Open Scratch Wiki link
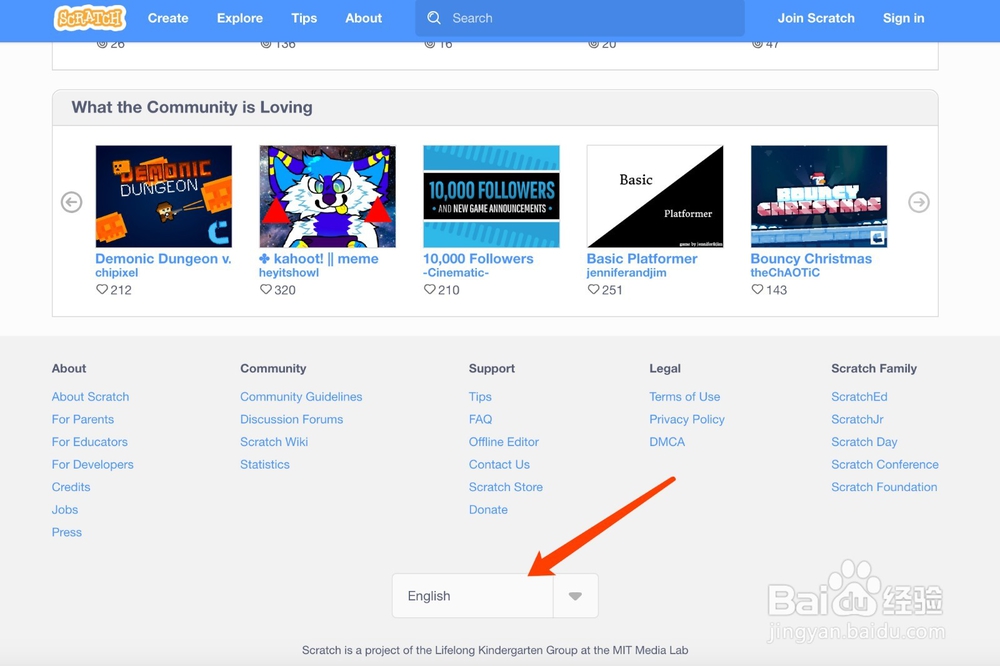 (x=274, y=441)
